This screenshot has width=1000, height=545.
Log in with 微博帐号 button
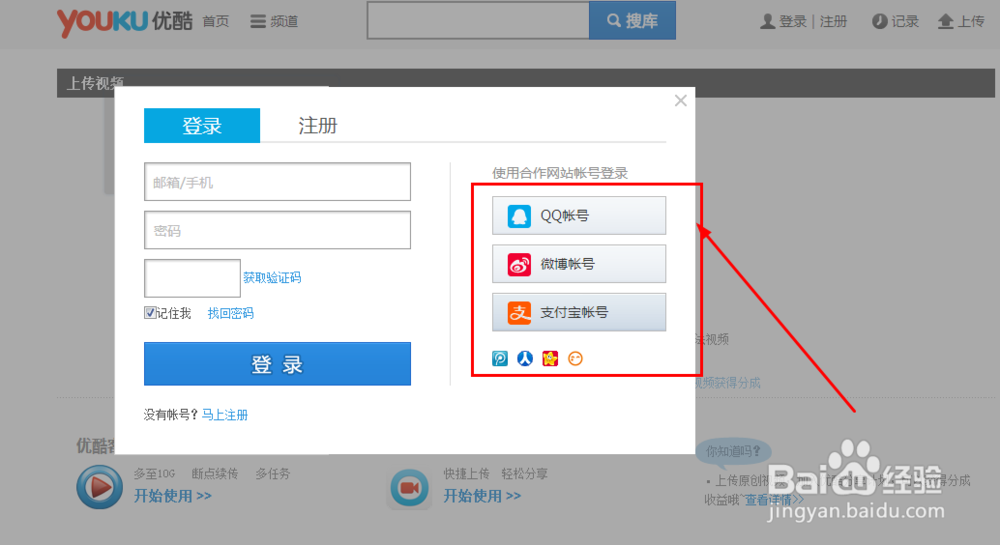tap(579, 264)
